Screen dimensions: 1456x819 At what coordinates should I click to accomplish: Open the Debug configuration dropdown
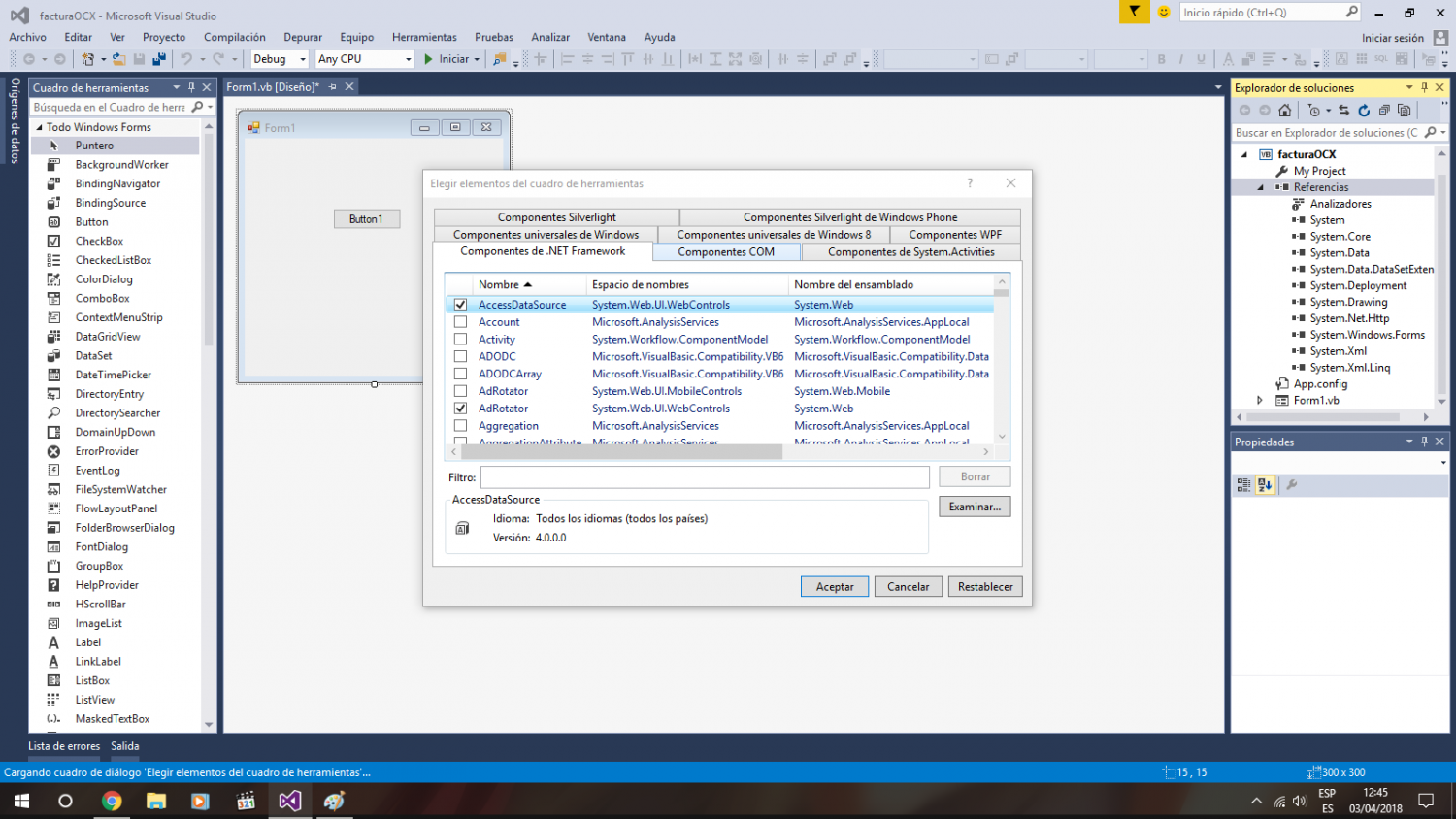(x=302, y=59)
